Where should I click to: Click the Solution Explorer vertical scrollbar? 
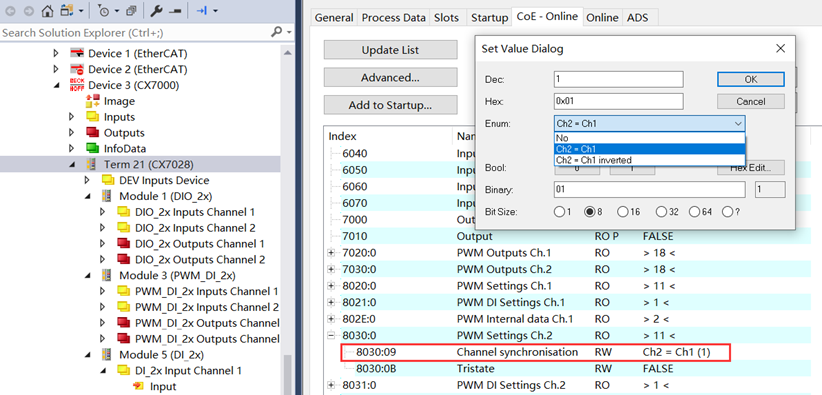click(x=287, y=218)
